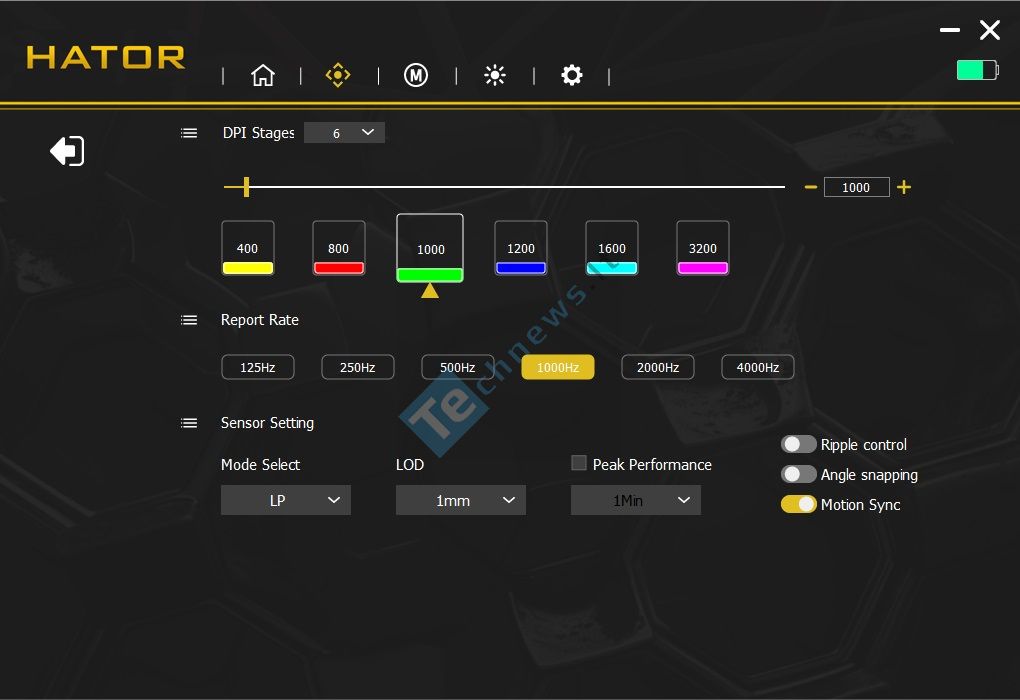The height and width of the screenshot is (700, 1020).
Task: Click the battery level indicator
Action: click(x=977, y=70)
